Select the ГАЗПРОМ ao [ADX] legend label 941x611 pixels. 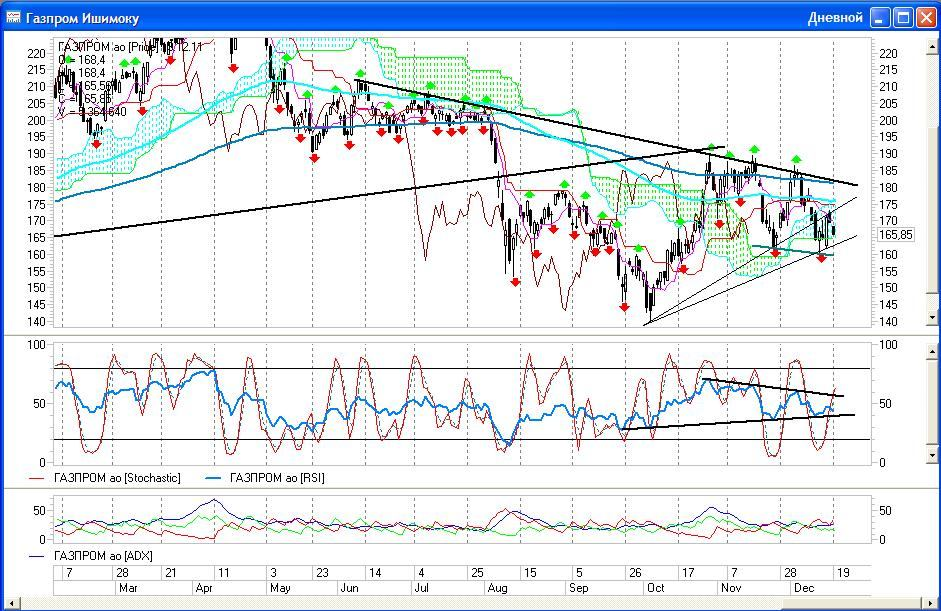(x=103, y=556)
